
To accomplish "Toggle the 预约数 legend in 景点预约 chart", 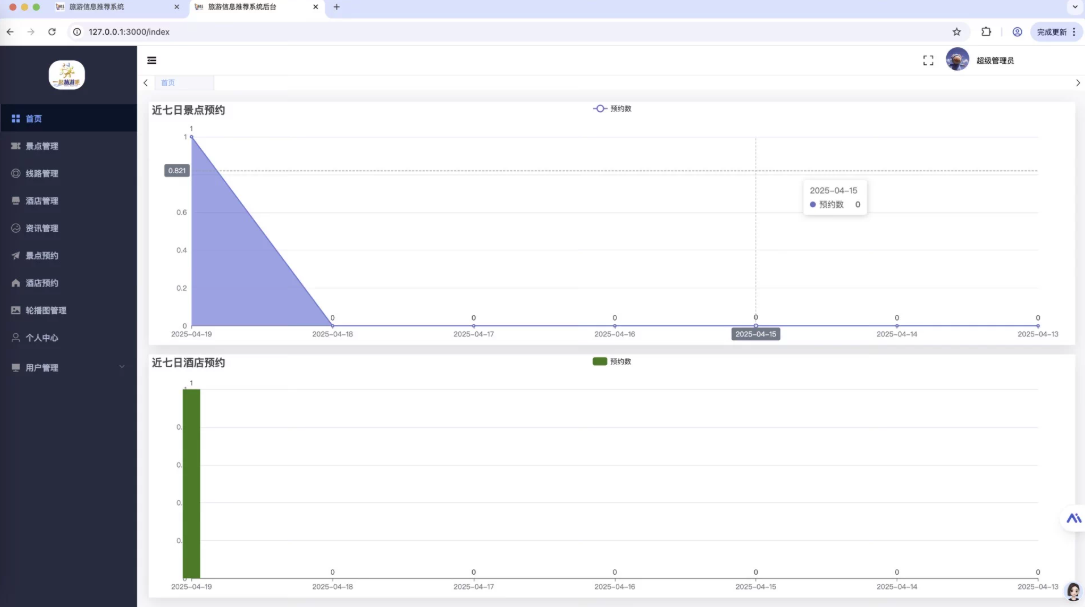I will point(612,109).
